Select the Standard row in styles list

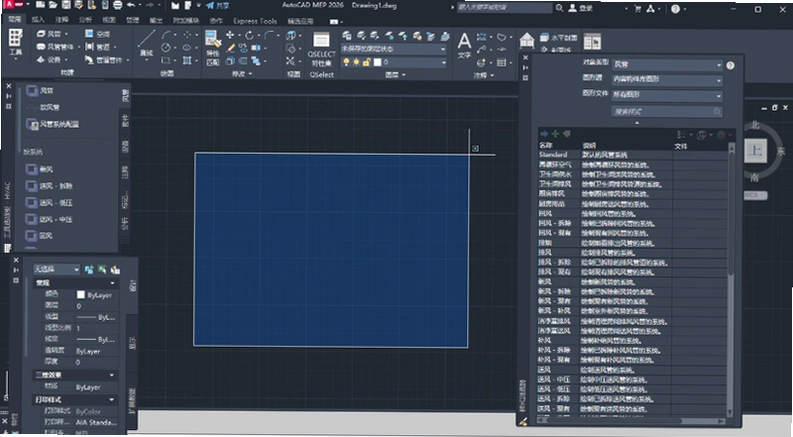(x=633, y=155)
